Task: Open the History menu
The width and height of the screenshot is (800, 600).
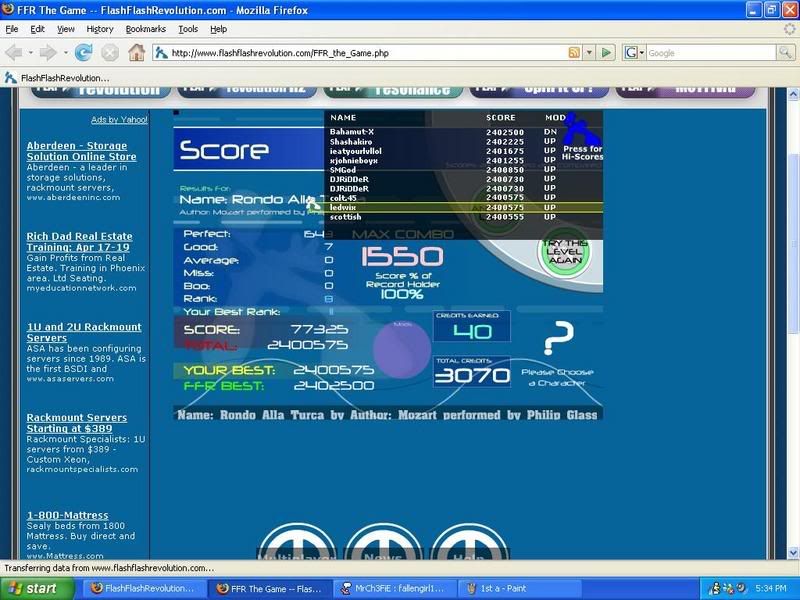Action: click(100, 29)
